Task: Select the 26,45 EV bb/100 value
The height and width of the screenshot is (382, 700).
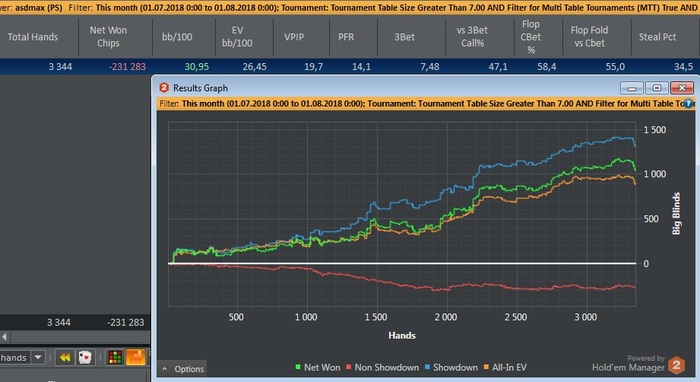Action: [x=254, y=67]
